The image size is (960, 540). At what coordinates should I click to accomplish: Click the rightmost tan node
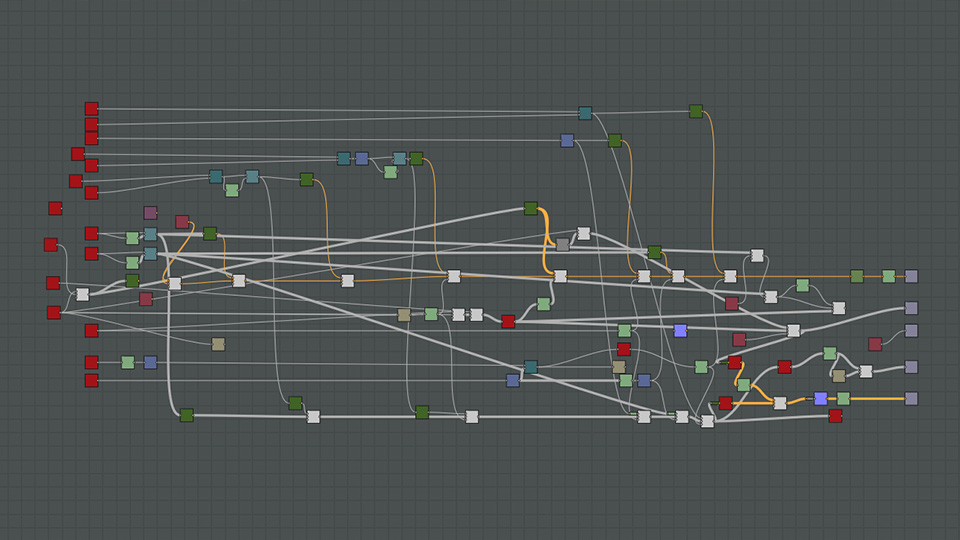839,376
